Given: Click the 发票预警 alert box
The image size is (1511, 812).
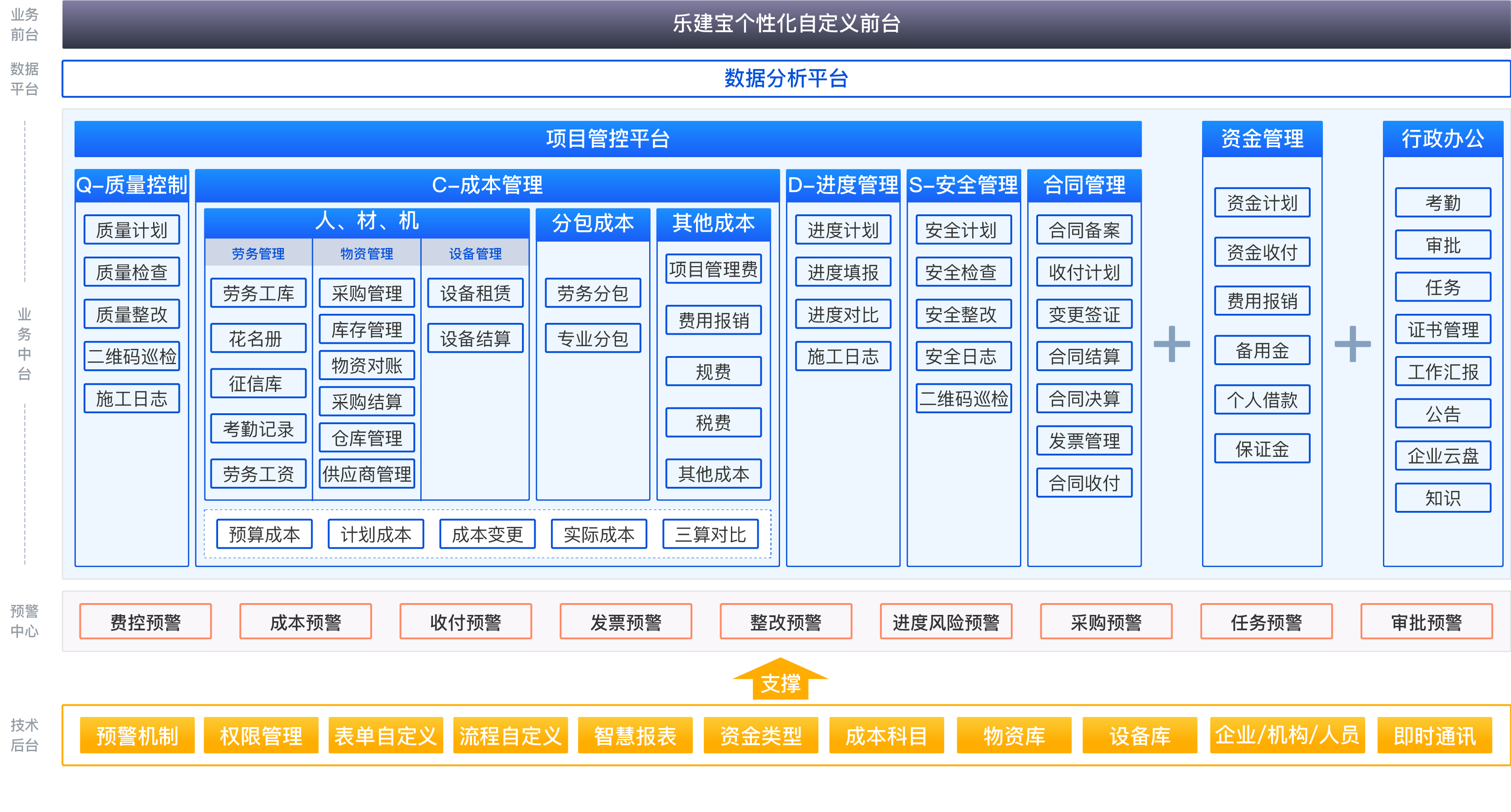Looking at the screenshot, I should pyautogui.click(x=626, y=621).
